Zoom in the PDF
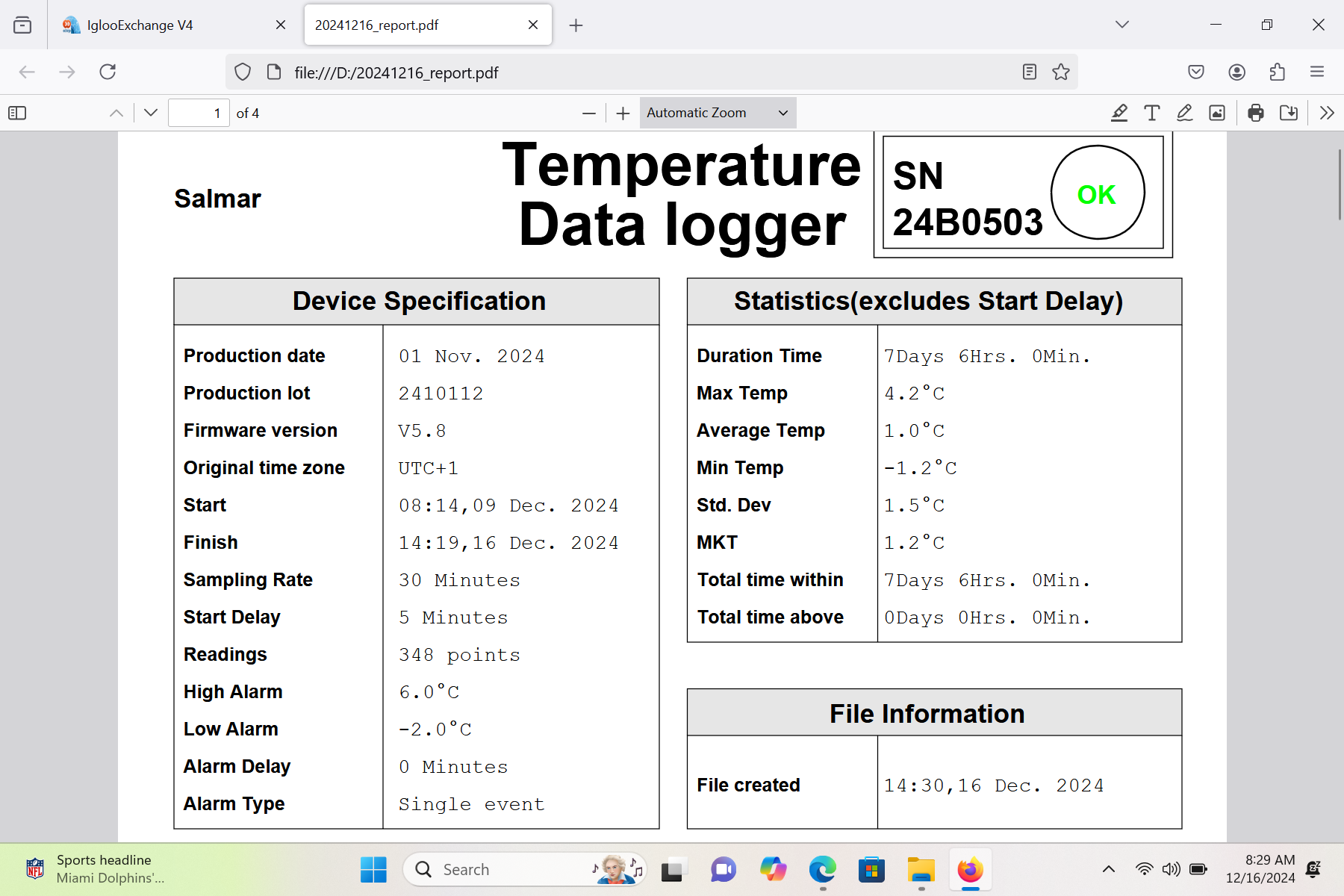This screenshot has height=896, width=1344. click(x=623, y=113)
